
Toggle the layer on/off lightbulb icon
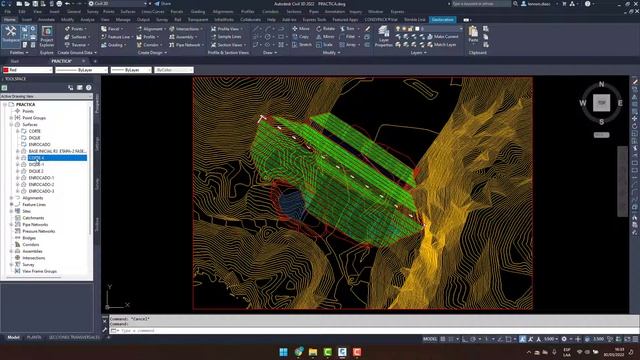[398, 29]
